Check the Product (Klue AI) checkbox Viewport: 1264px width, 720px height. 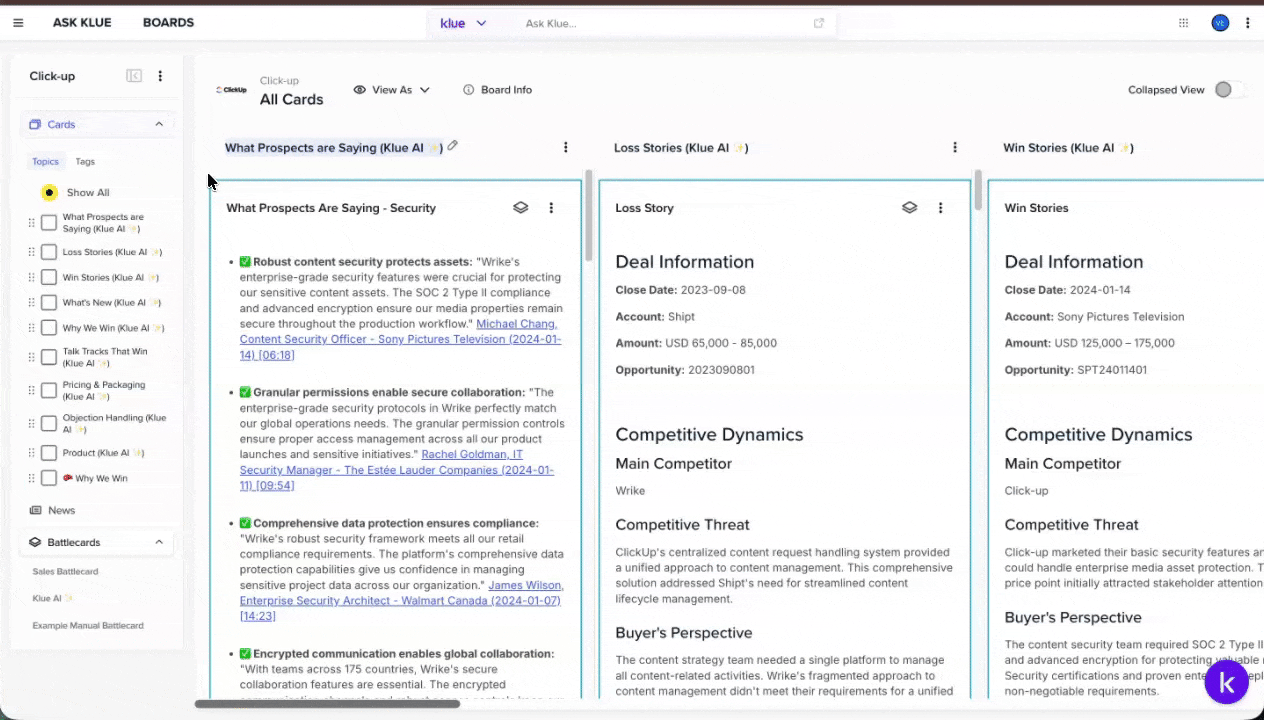click(48, 453)
